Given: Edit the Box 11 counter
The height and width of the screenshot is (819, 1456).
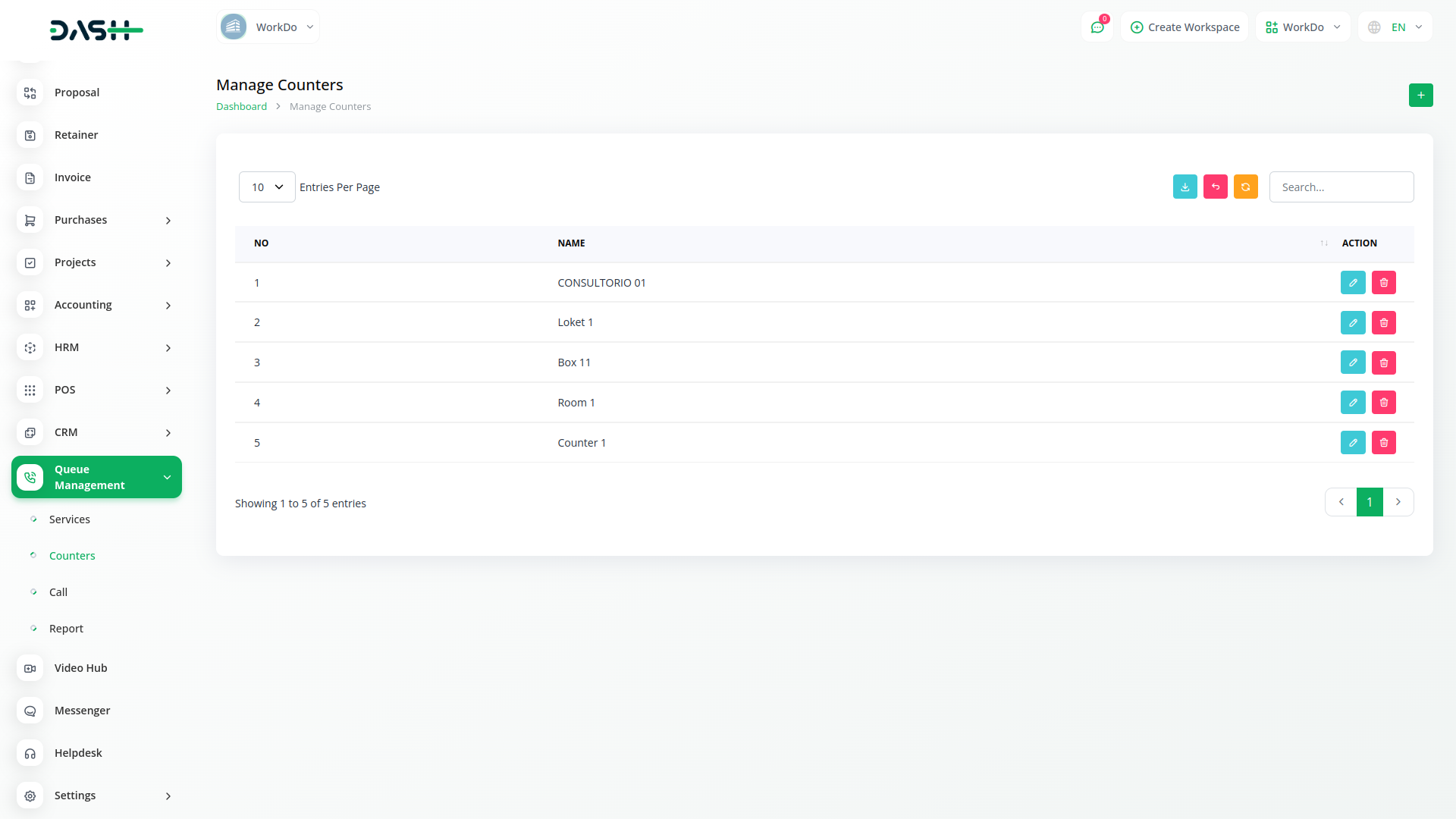Looking at the screenshot, I should coord(1353,363).
